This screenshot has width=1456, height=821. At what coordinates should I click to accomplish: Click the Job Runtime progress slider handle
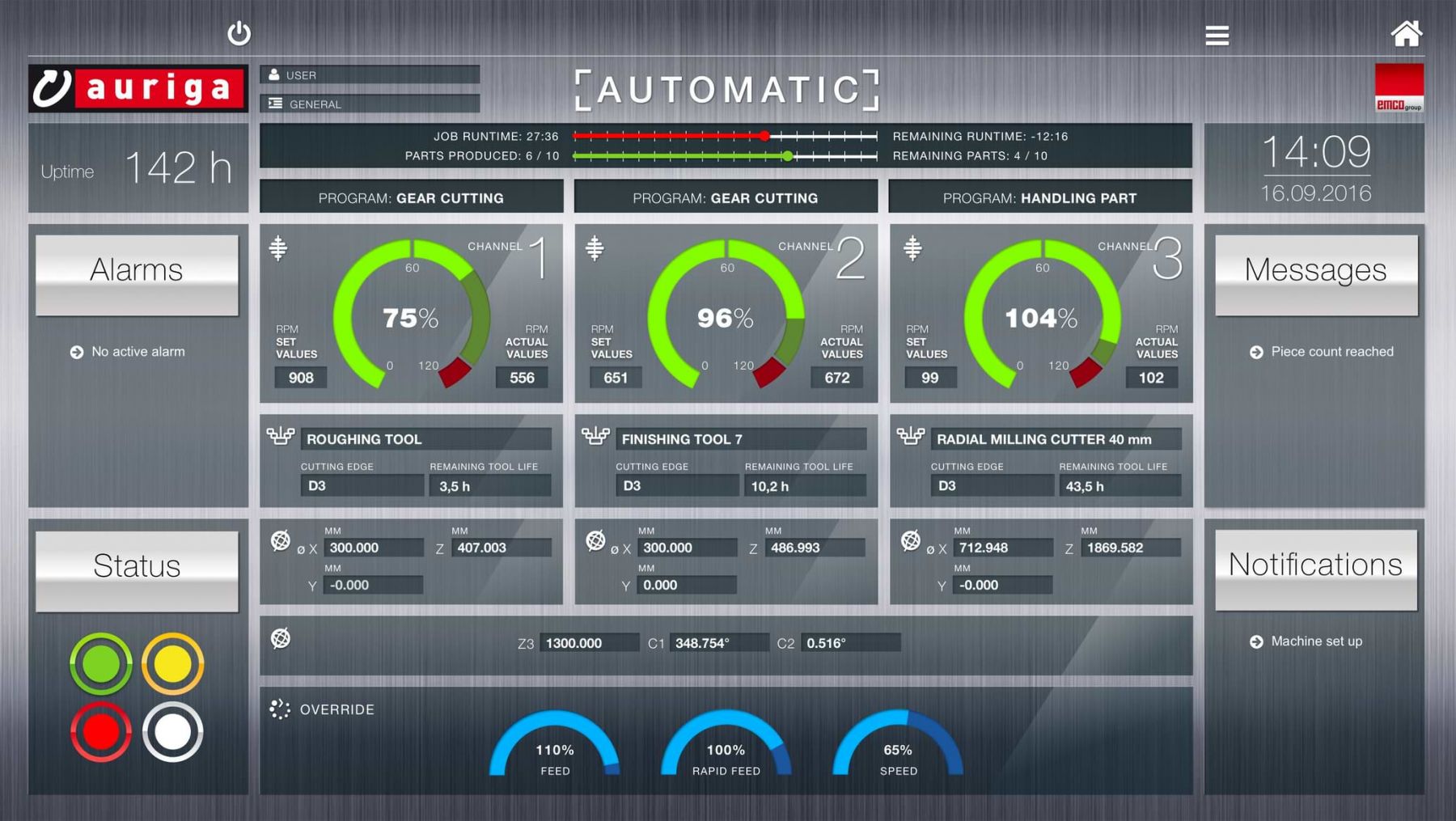[x=764, y=136]
